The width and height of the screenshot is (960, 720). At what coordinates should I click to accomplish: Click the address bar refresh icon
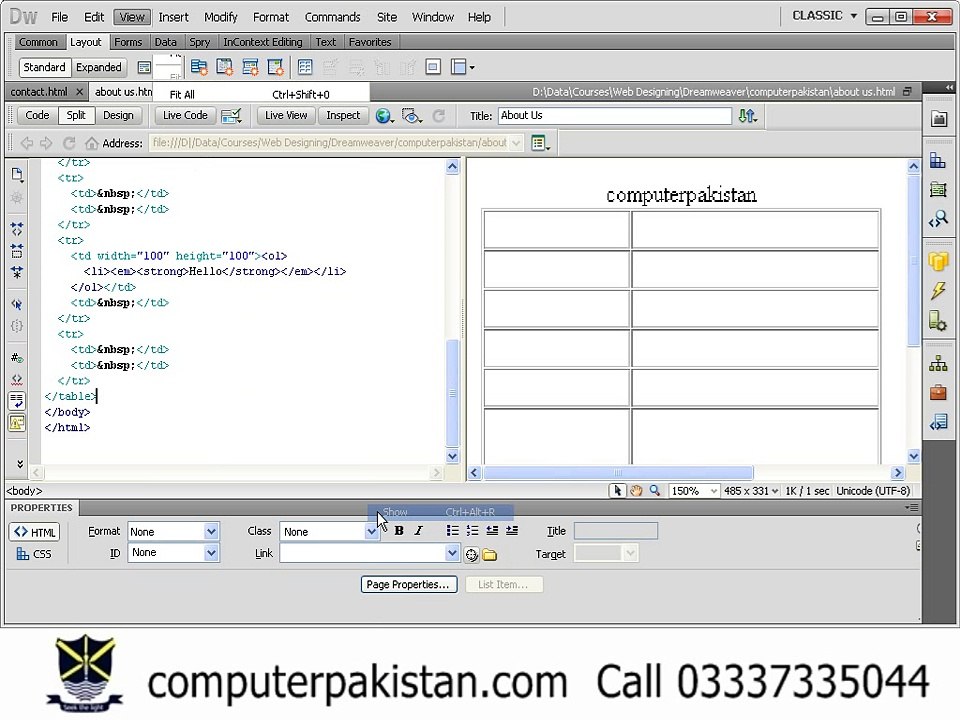tap(69, 143)
